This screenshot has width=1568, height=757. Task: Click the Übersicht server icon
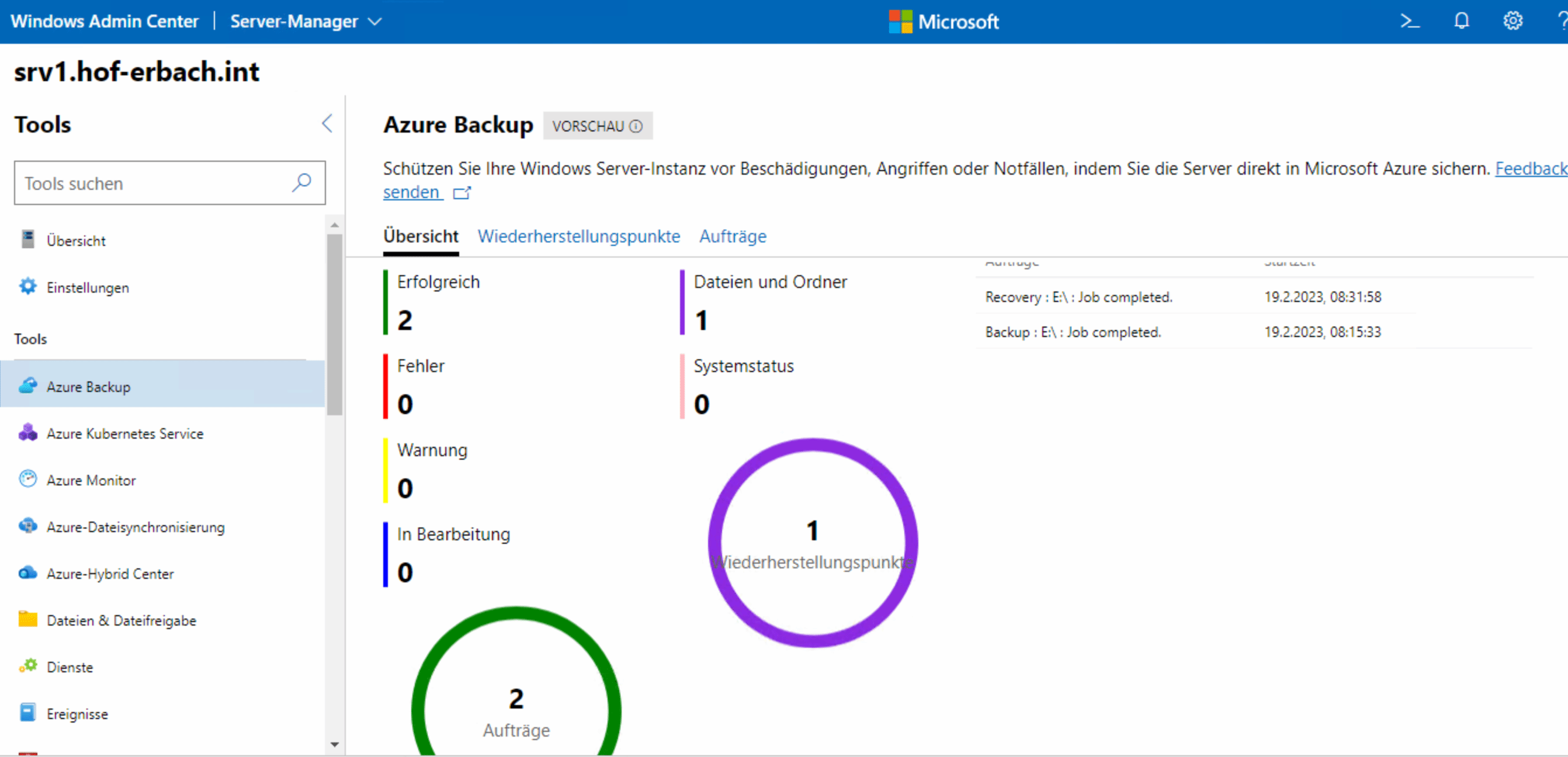tap(27, 239)
